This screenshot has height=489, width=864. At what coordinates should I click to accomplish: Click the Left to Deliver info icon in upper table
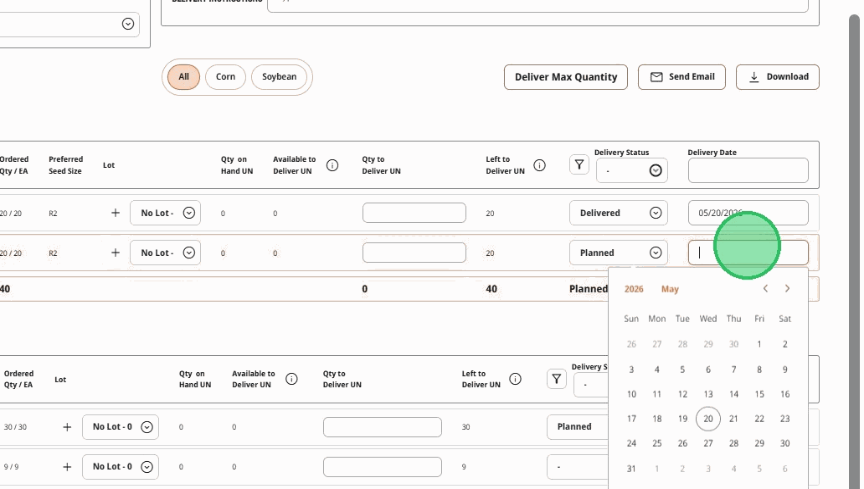[x=539, y=165]
